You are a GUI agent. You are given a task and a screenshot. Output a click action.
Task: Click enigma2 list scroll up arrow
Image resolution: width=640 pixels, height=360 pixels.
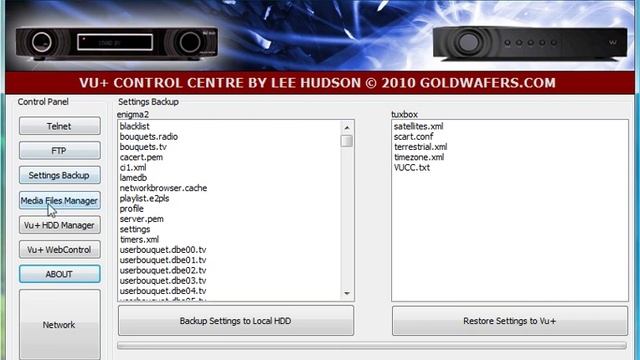[347, 128]
